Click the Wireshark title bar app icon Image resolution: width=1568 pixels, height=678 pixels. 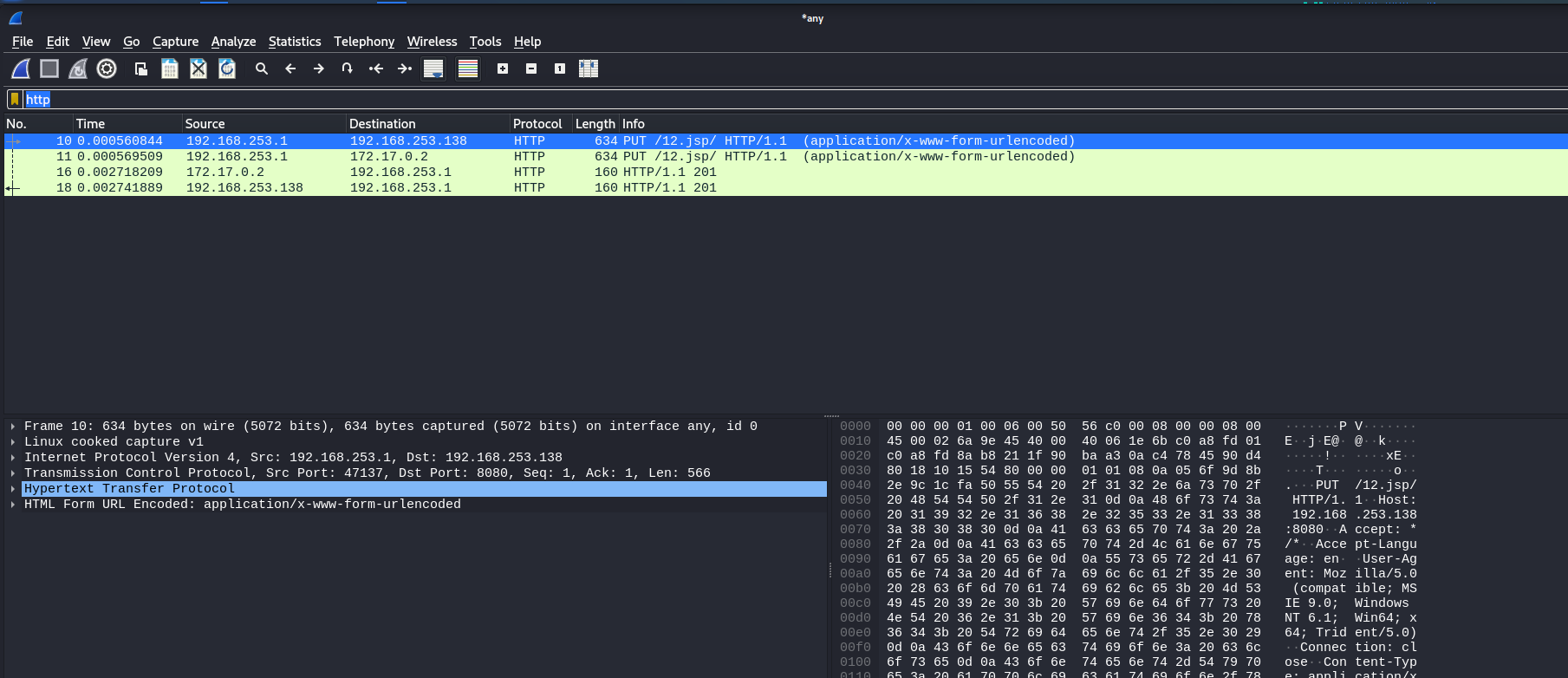coord(16,17)
